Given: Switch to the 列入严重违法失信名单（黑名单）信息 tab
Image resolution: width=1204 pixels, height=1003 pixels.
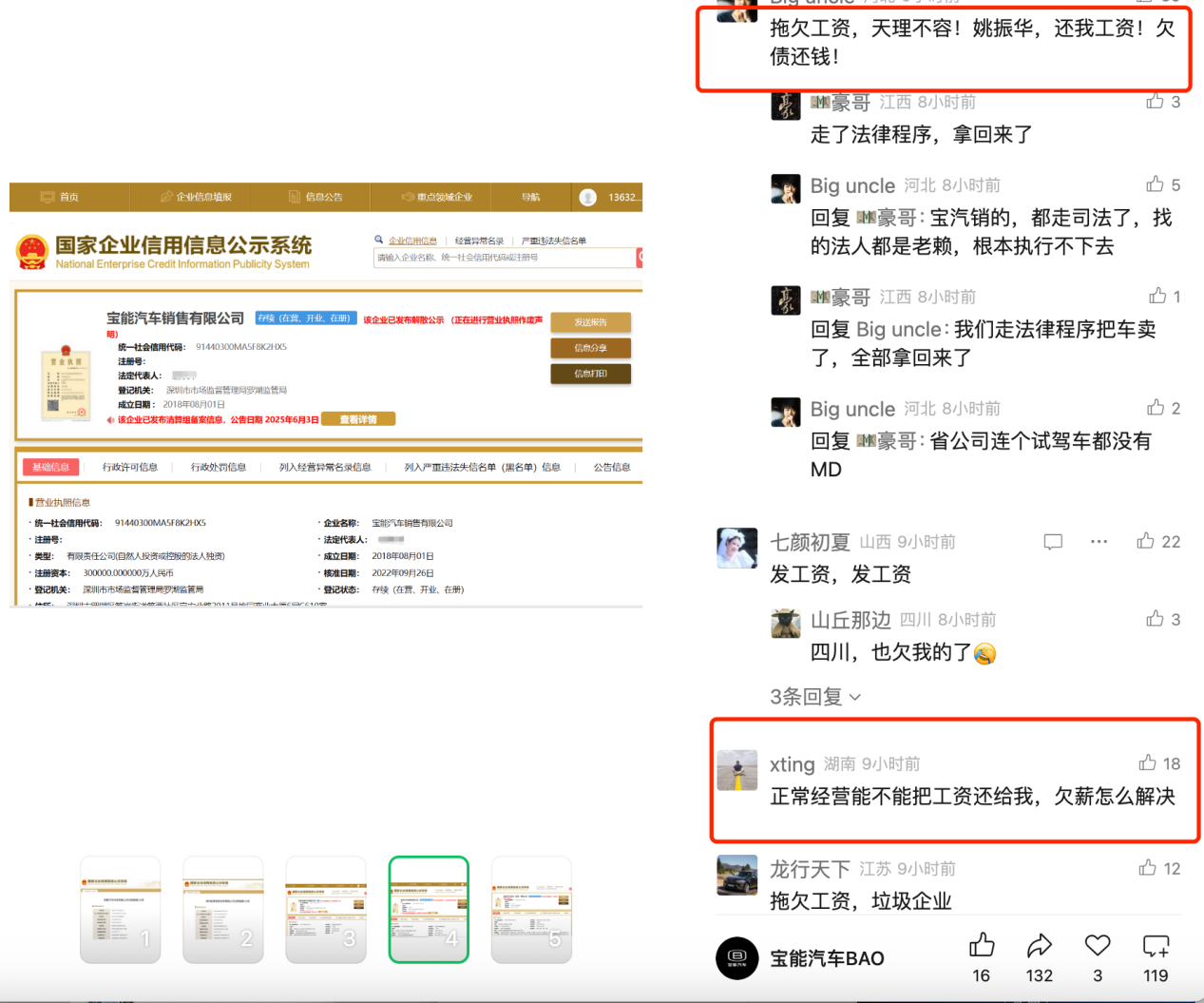Looking at the screenshot, I should (483, 467).
